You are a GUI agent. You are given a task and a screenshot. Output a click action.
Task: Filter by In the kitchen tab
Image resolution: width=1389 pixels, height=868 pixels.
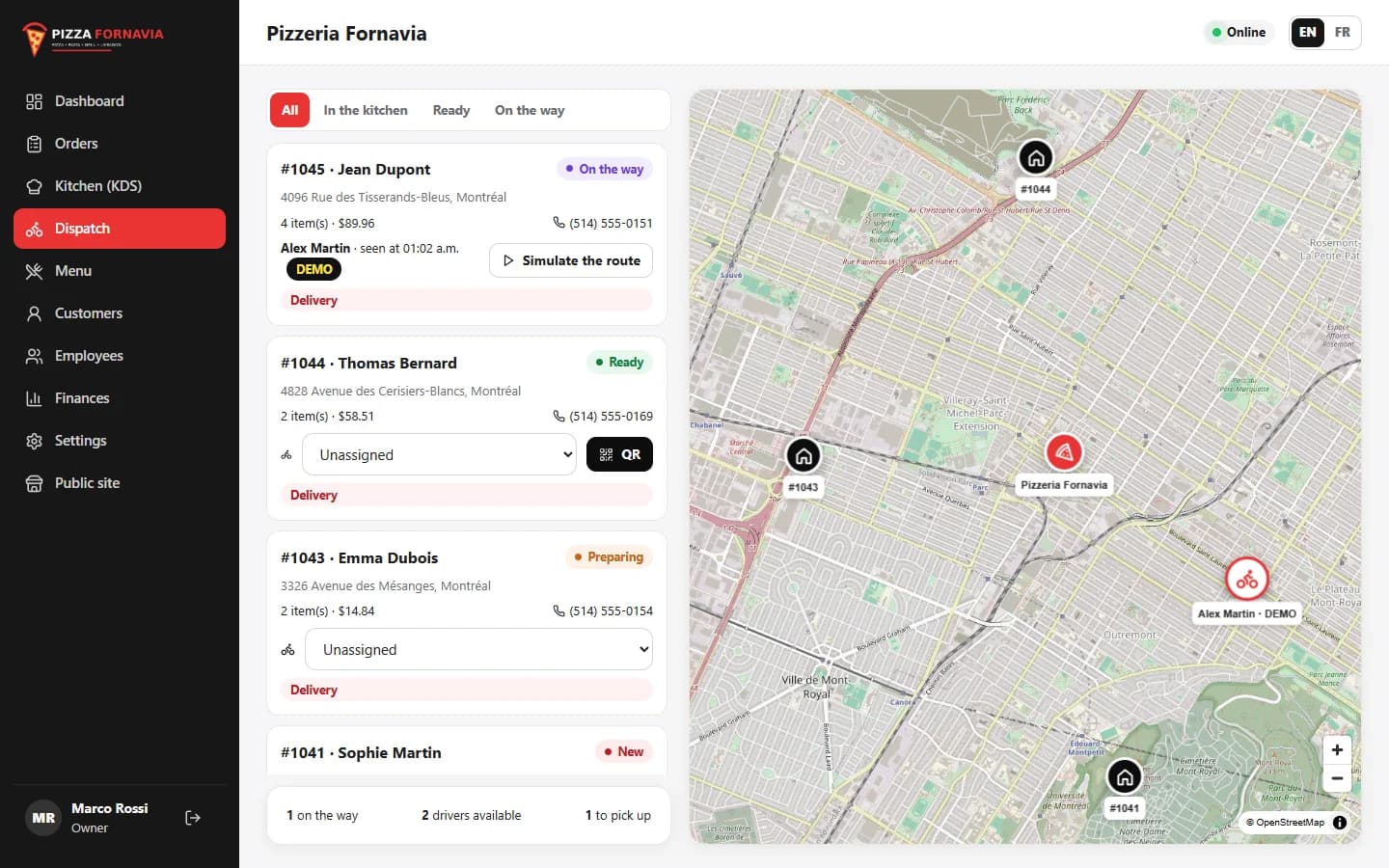click(x=366, y=110)
